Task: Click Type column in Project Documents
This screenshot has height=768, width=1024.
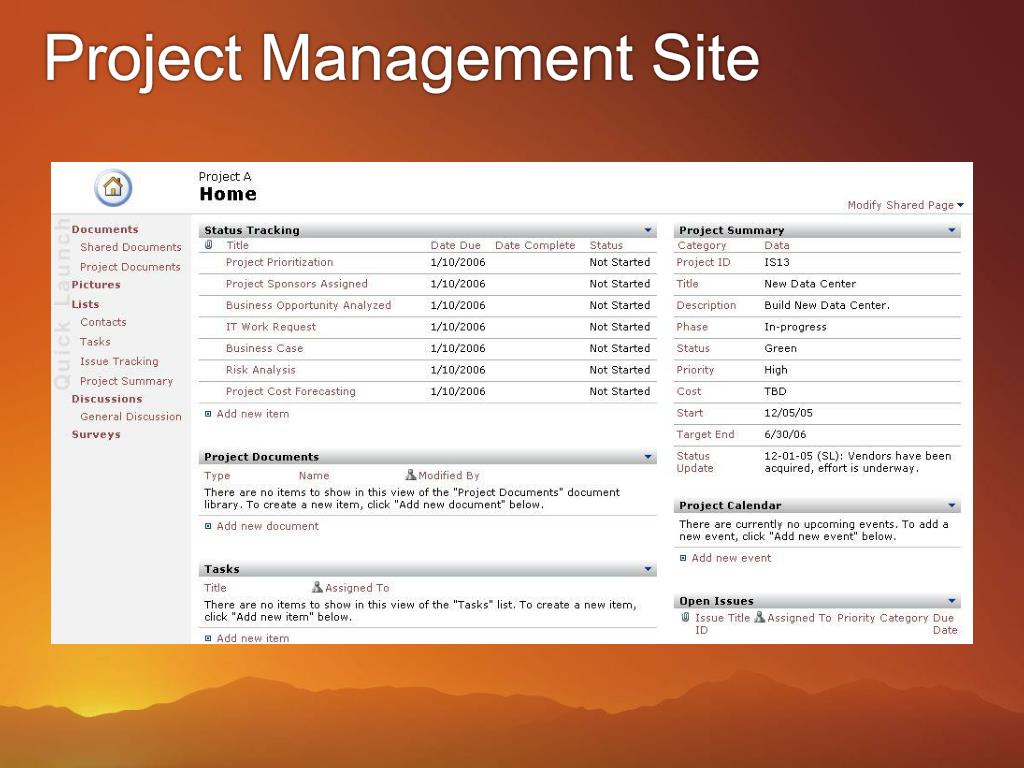Action: 217,475
